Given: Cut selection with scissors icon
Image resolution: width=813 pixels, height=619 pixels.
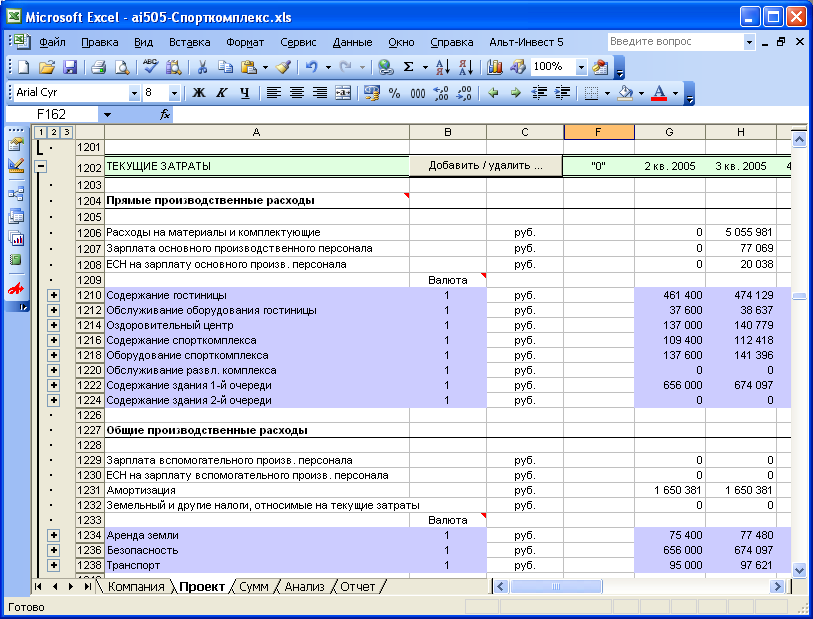Looking at the screenshot, I should pos(202,67).
